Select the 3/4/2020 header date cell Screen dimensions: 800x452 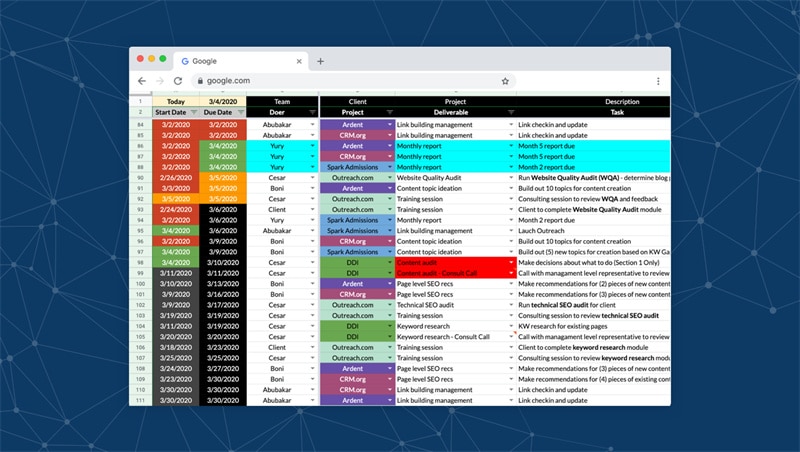[x=223, y=102]
